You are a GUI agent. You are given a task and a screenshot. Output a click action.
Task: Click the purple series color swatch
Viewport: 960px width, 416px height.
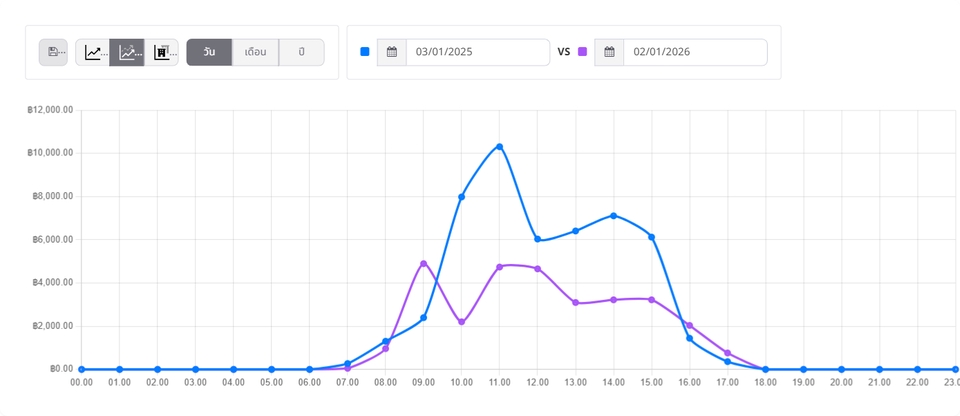582,52
